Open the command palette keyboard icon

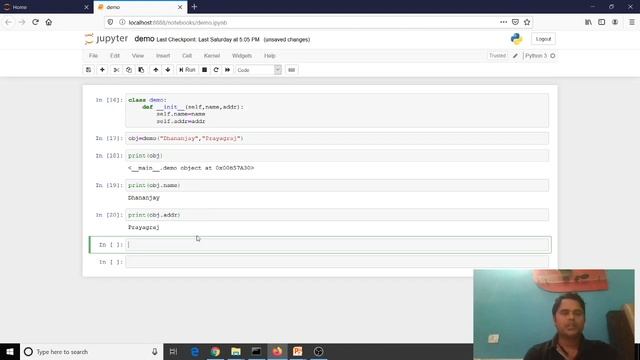click(x=291, y=70)
